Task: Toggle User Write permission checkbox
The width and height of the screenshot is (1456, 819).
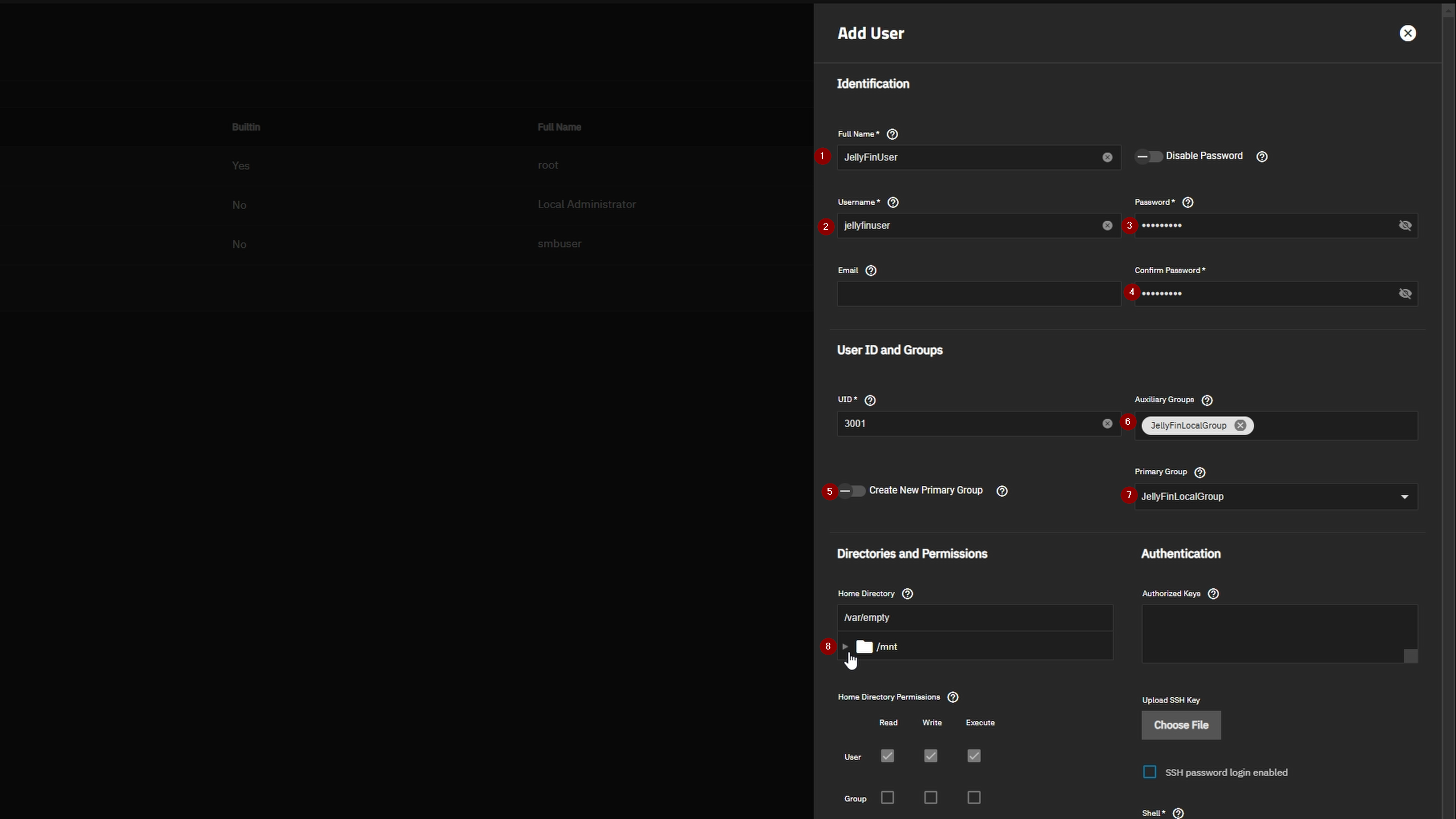Action: pos(930,756)
